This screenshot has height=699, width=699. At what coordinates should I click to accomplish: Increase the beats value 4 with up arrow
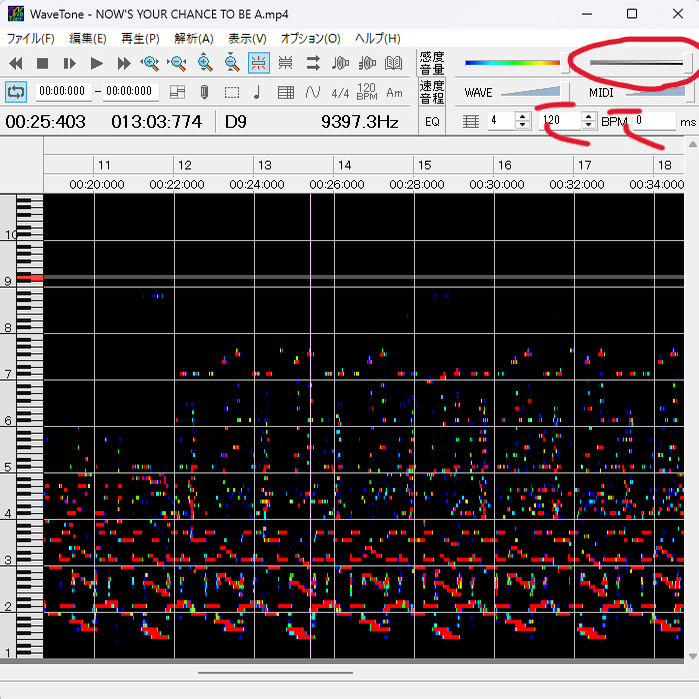522,116
